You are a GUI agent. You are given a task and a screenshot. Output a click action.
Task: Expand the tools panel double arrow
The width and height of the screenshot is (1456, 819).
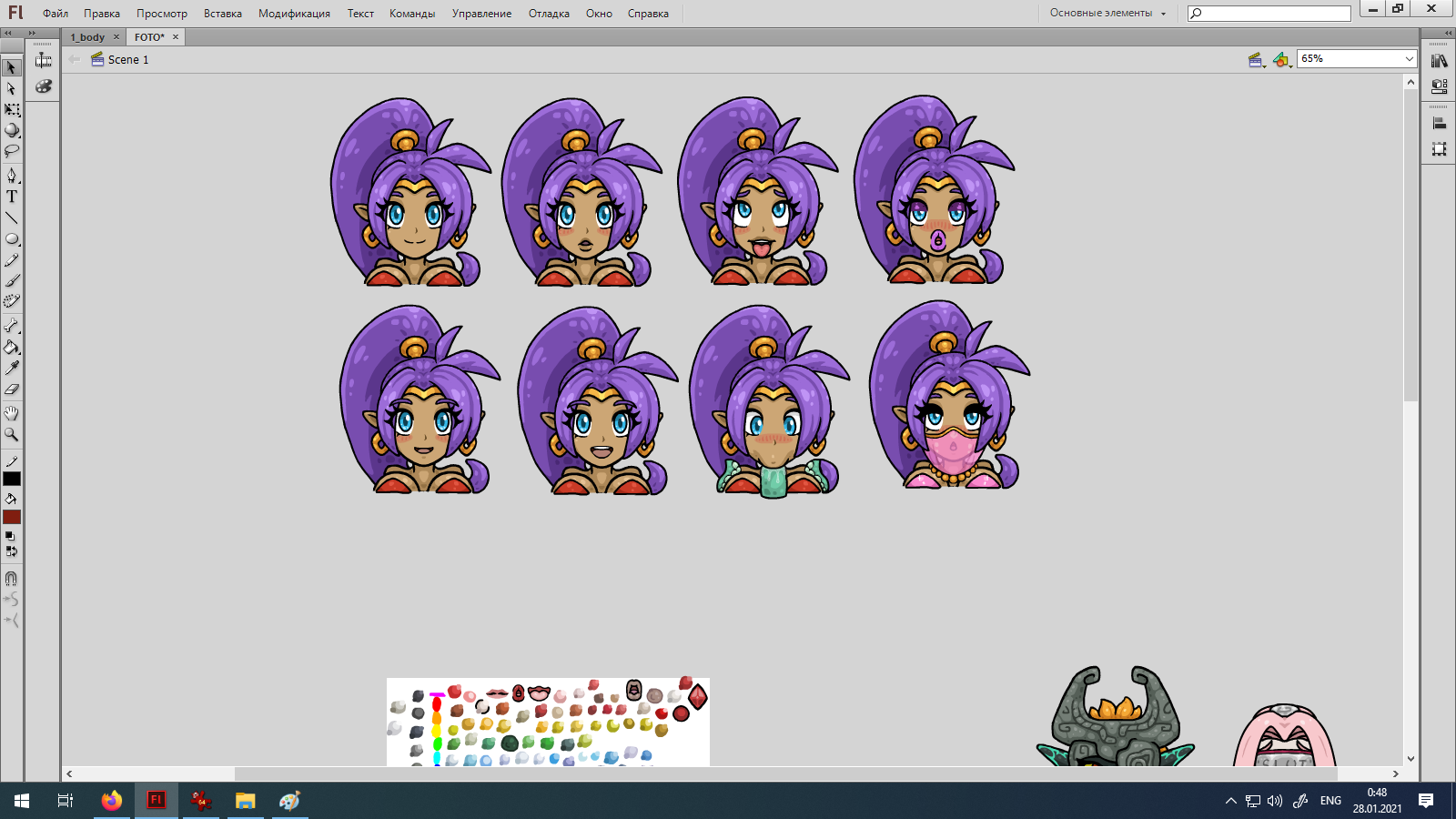[x=32, y=33]
